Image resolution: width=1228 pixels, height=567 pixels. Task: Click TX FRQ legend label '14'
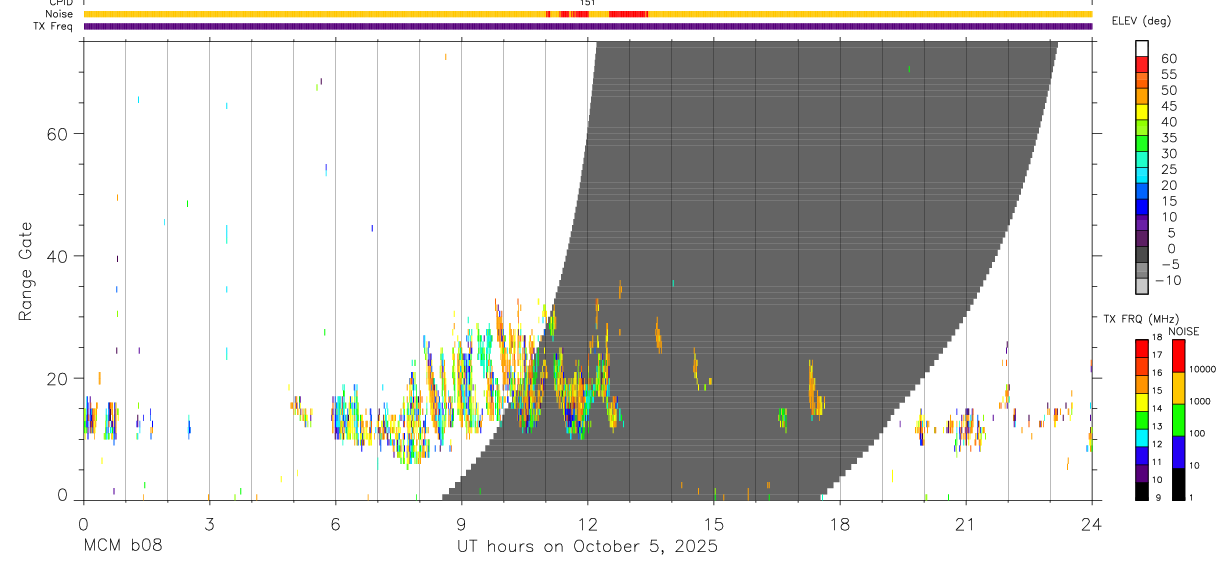tap(1156, 408)
